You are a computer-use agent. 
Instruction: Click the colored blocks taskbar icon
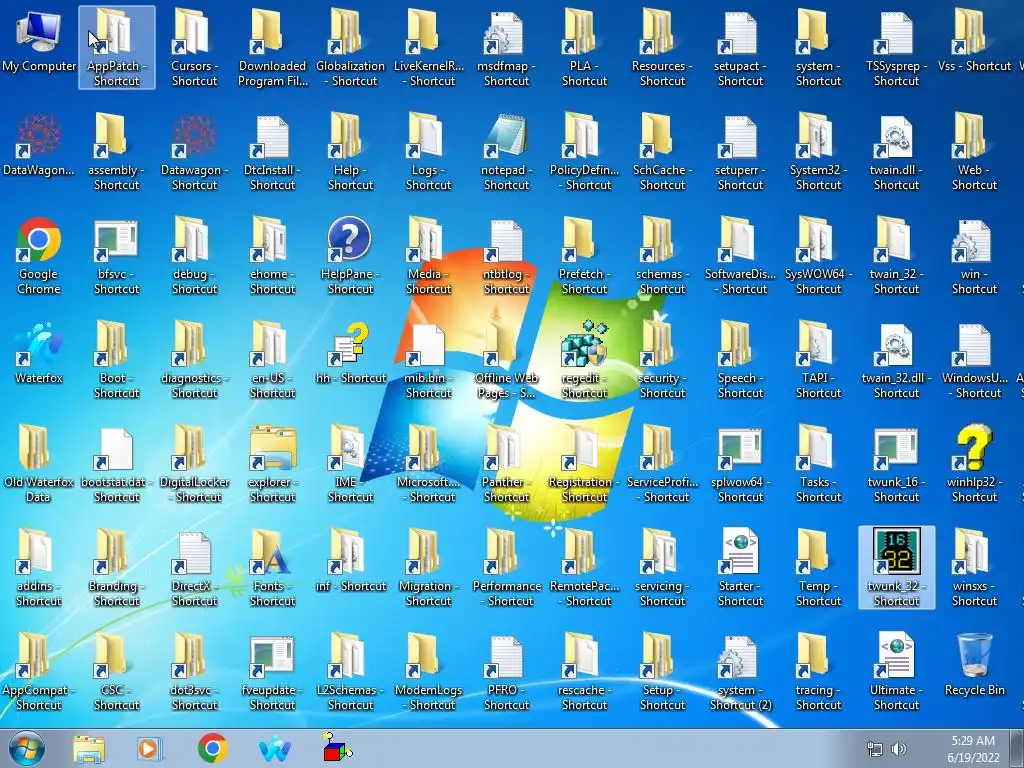click(337, 748)
